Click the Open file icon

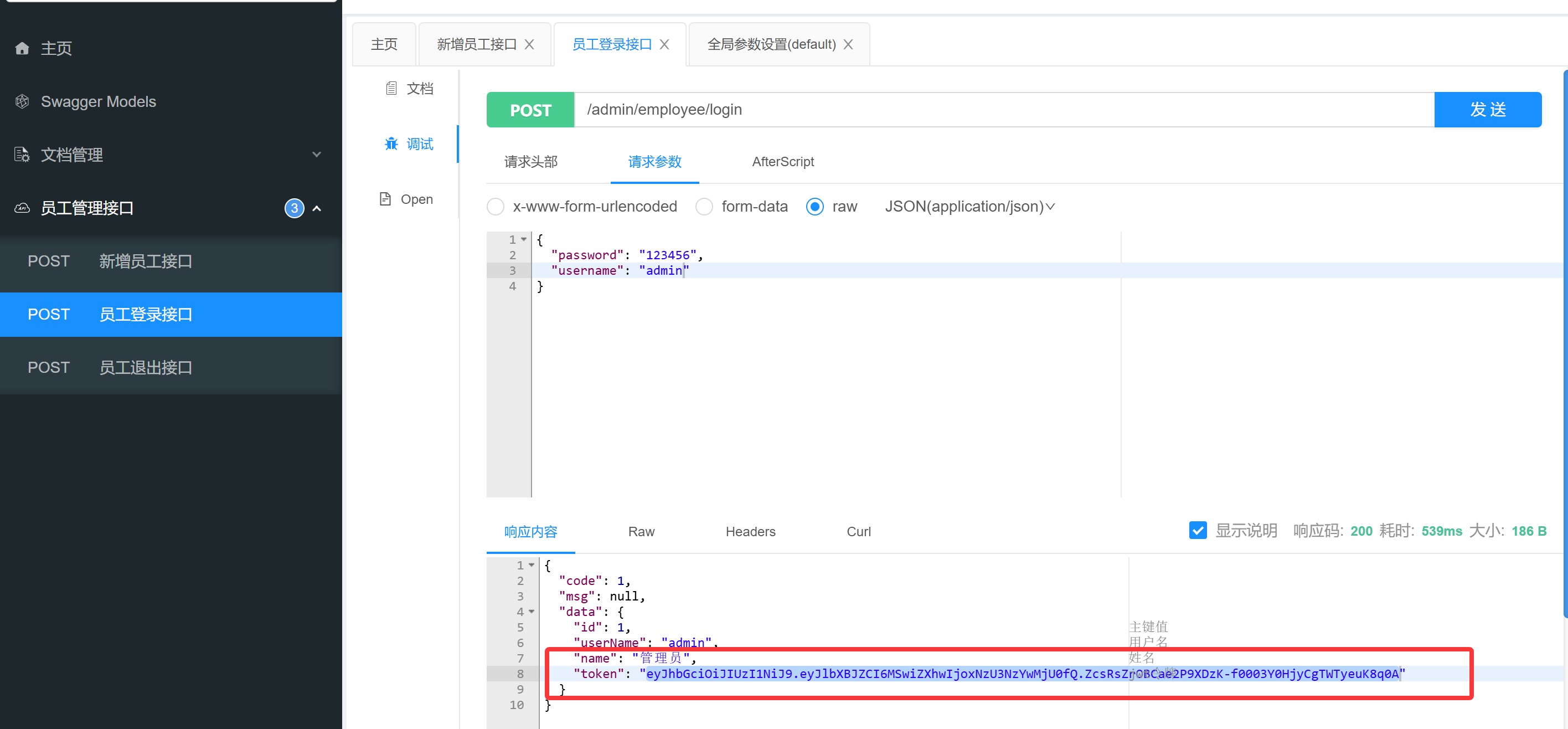point(385,199)
